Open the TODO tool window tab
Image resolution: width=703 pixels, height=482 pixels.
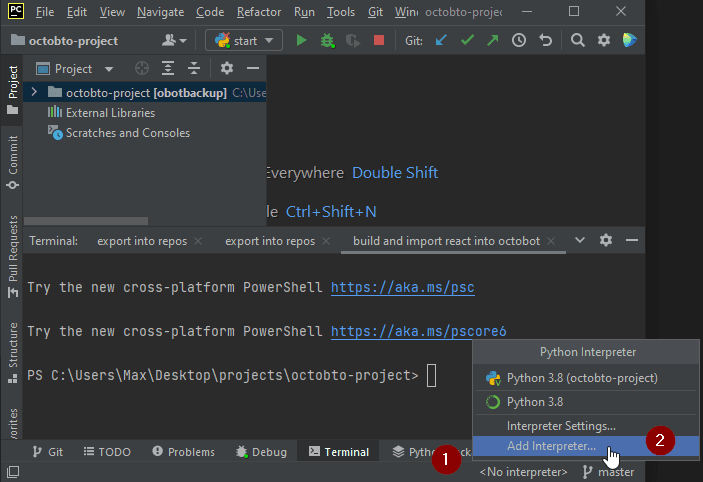pyautogui.click(x=107, y=452)
